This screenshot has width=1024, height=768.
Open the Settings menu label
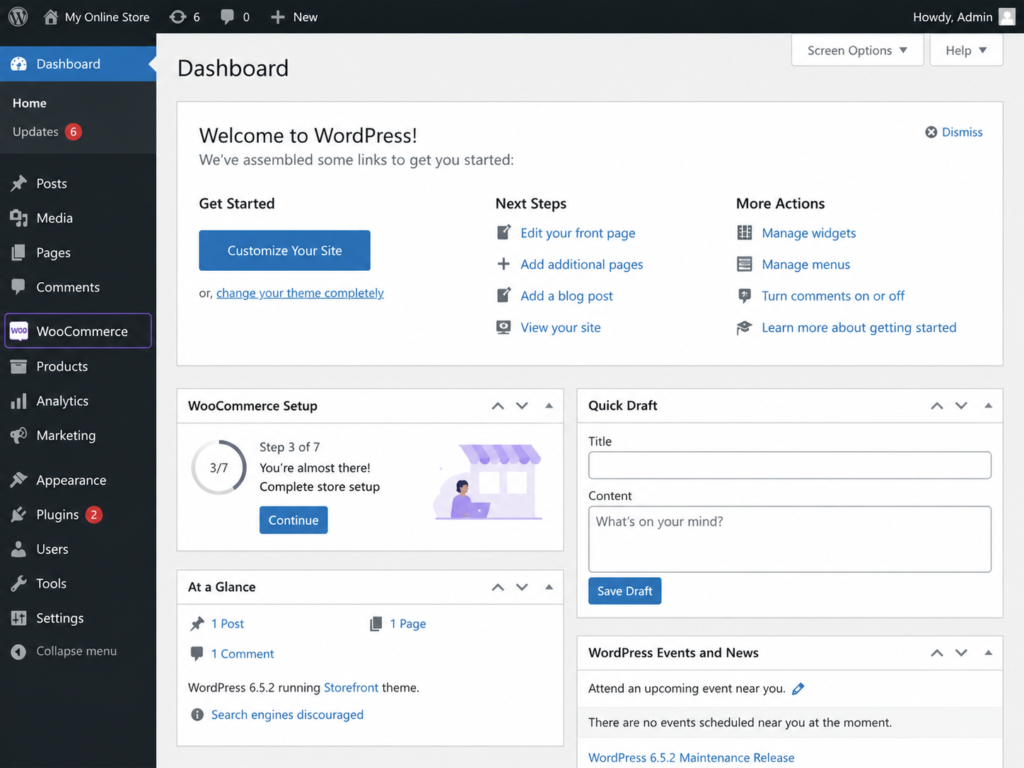tap(60, 618)
